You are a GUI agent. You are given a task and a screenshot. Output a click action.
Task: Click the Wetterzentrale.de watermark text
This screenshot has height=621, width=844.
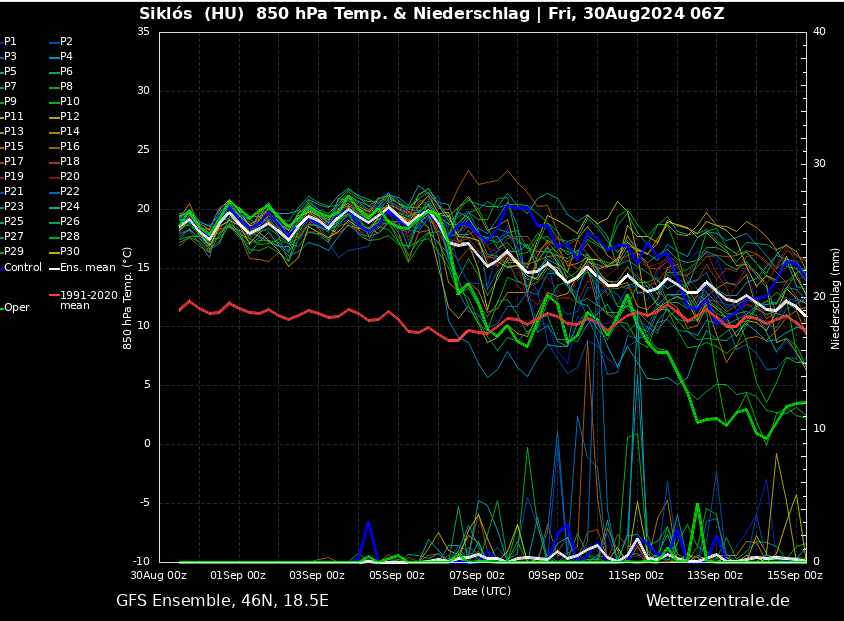tap(717, 601)
